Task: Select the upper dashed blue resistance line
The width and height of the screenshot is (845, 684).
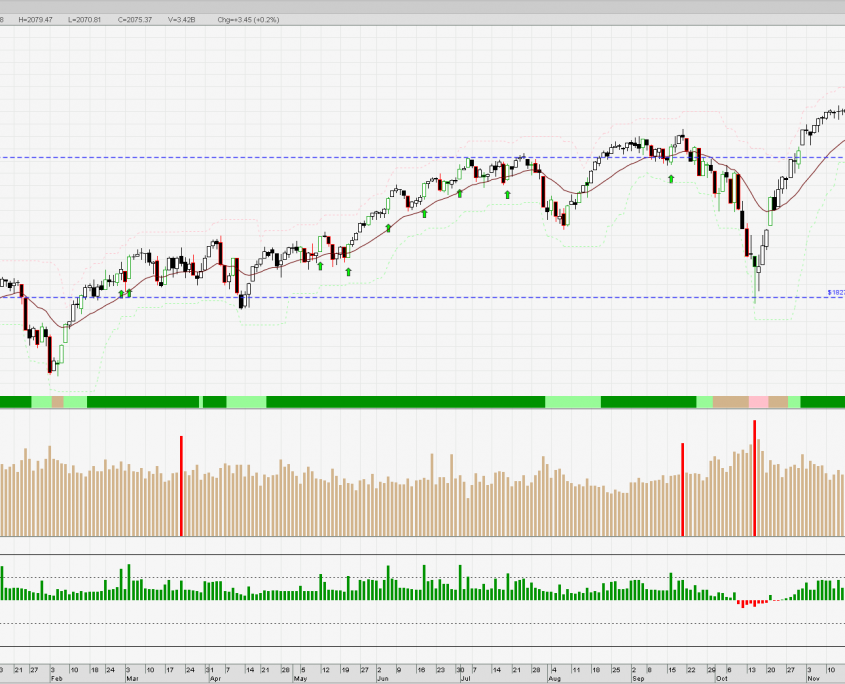Action: click(300, 157)
